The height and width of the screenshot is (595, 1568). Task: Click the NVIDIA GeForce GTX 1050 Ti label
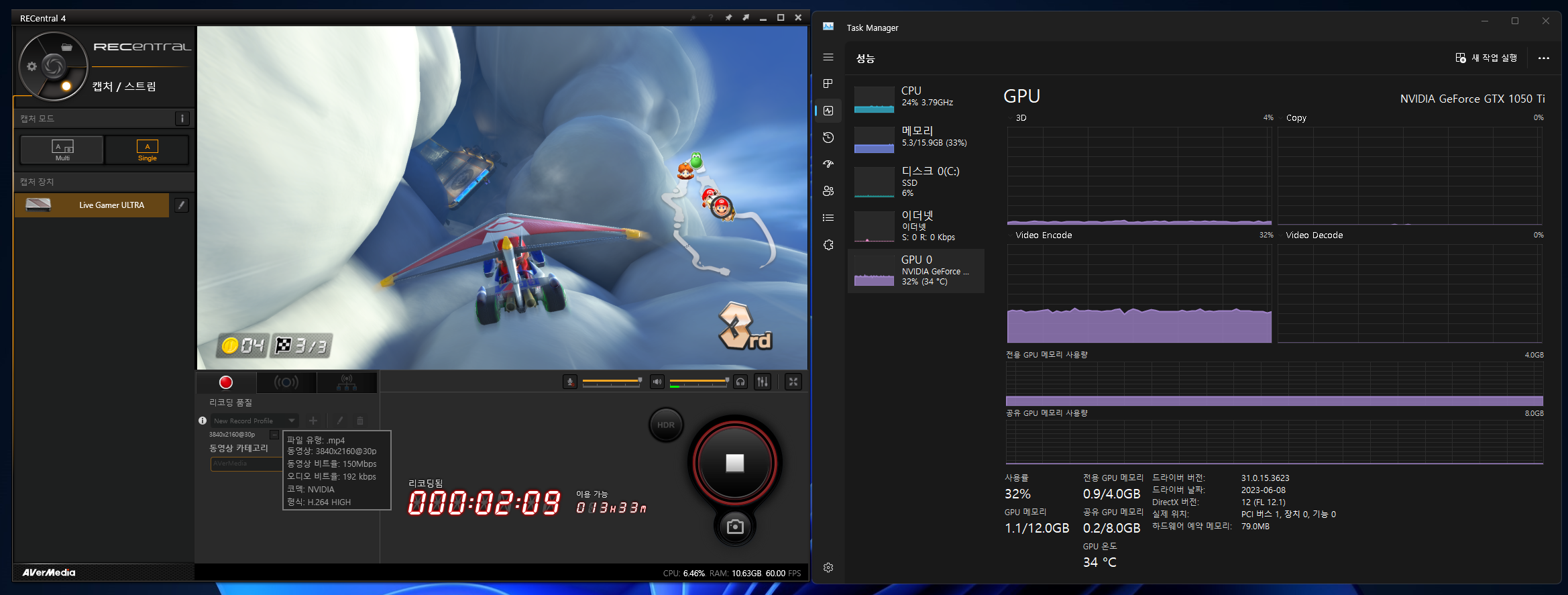(1472, 99)
